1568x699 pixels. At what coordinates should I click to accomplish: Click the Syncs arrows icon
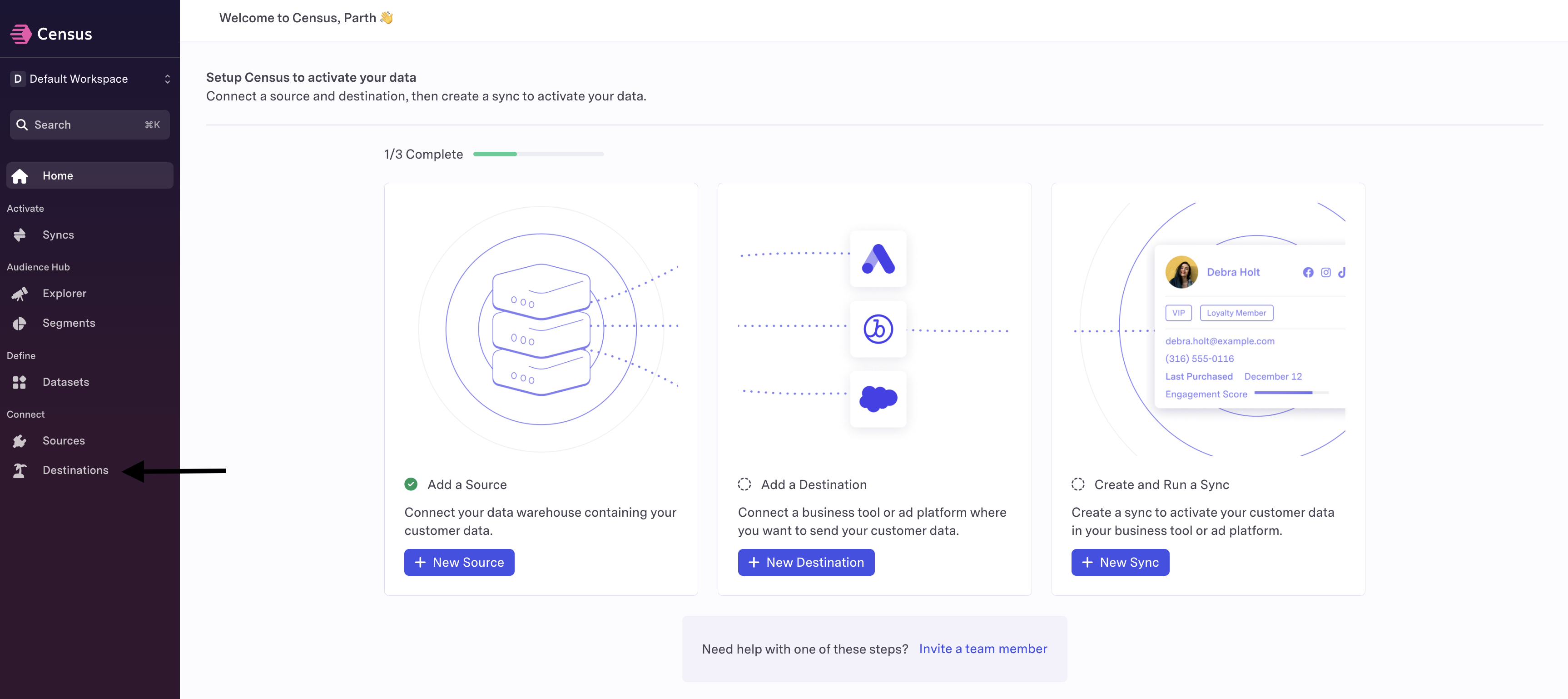(20, 235)
